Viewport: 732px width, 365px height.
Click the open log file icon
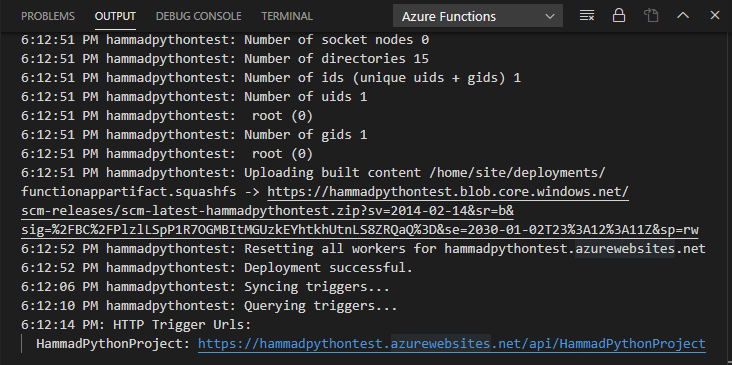[x=651, y=16]
